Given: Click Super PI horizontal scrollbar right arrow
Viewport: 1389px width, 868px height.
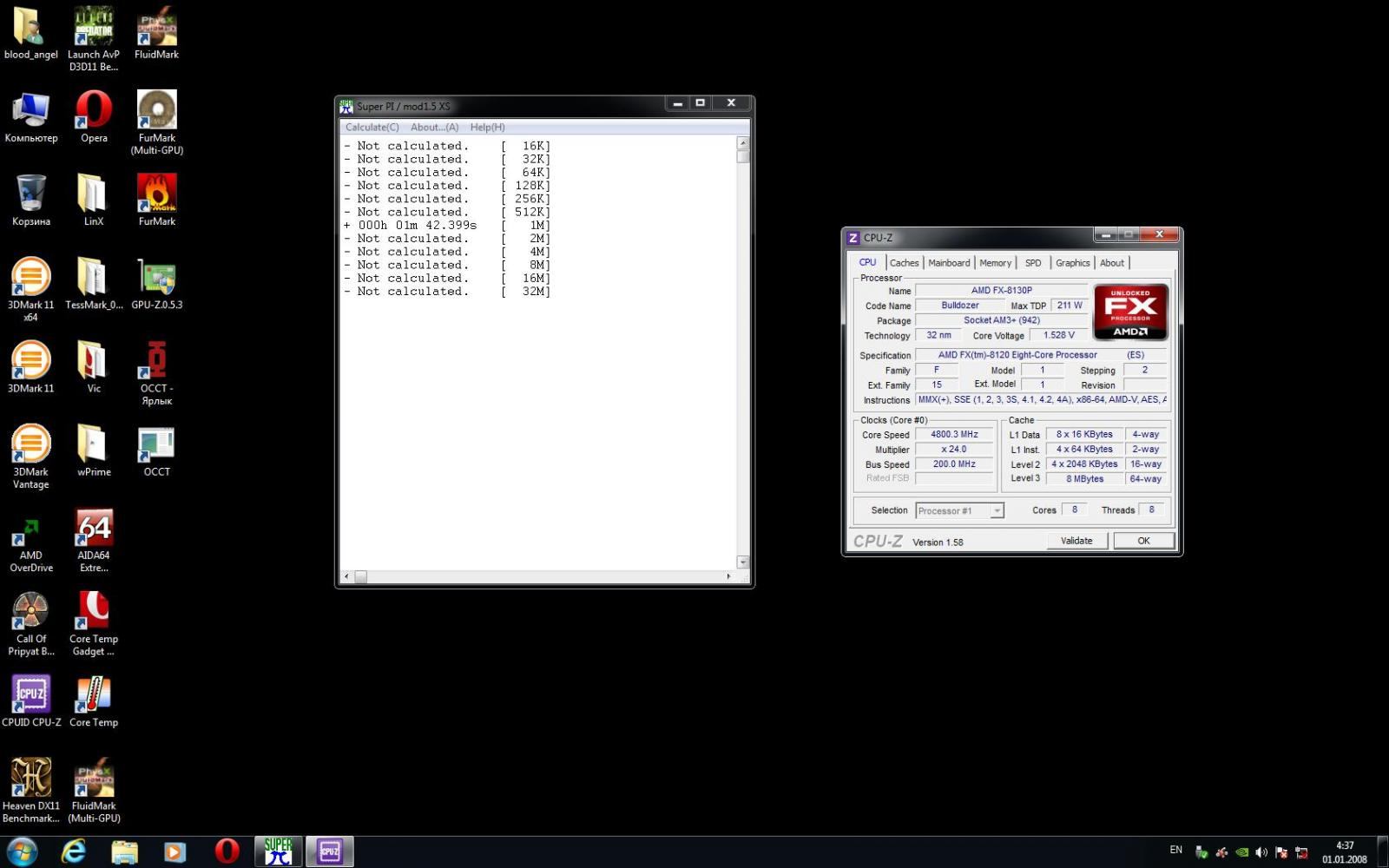Looking at the screenshot, I should click(x=728, y=576).
